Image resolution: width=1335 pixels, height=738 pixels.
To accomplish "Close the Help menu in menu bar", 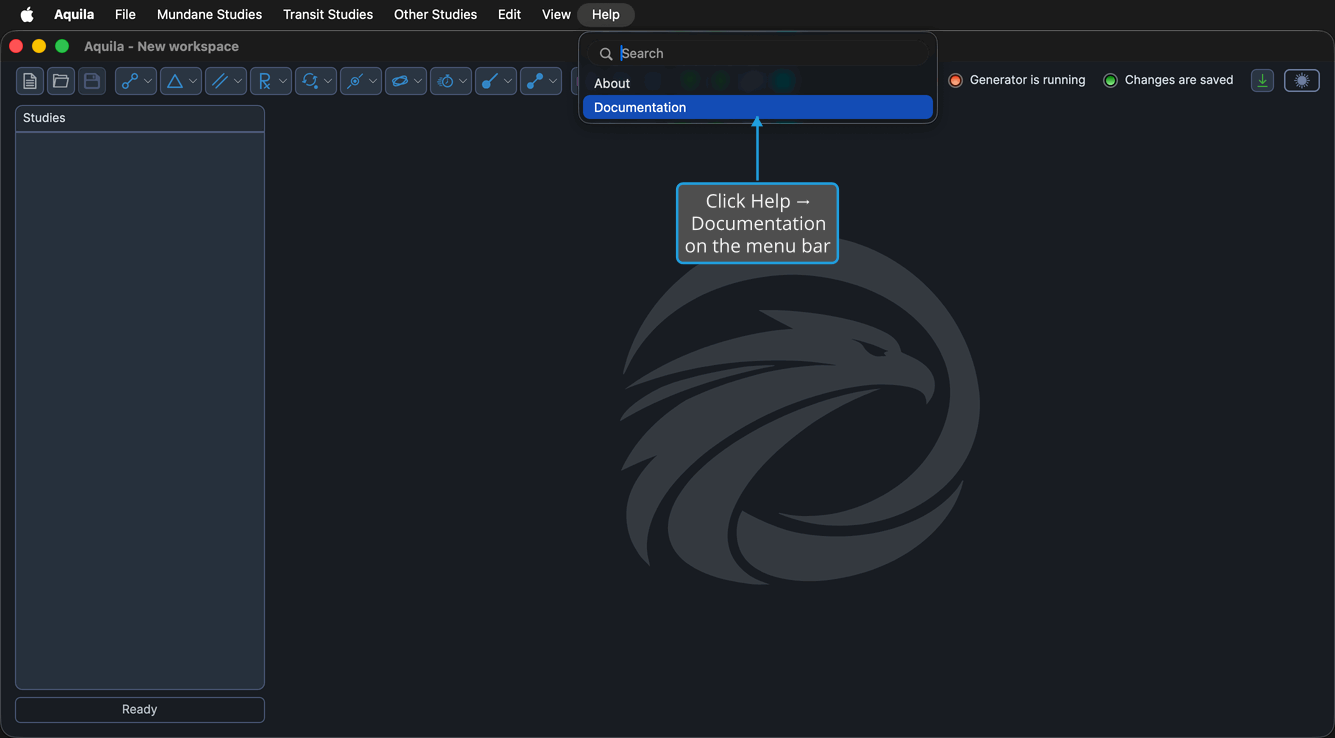I will (606, 14).
